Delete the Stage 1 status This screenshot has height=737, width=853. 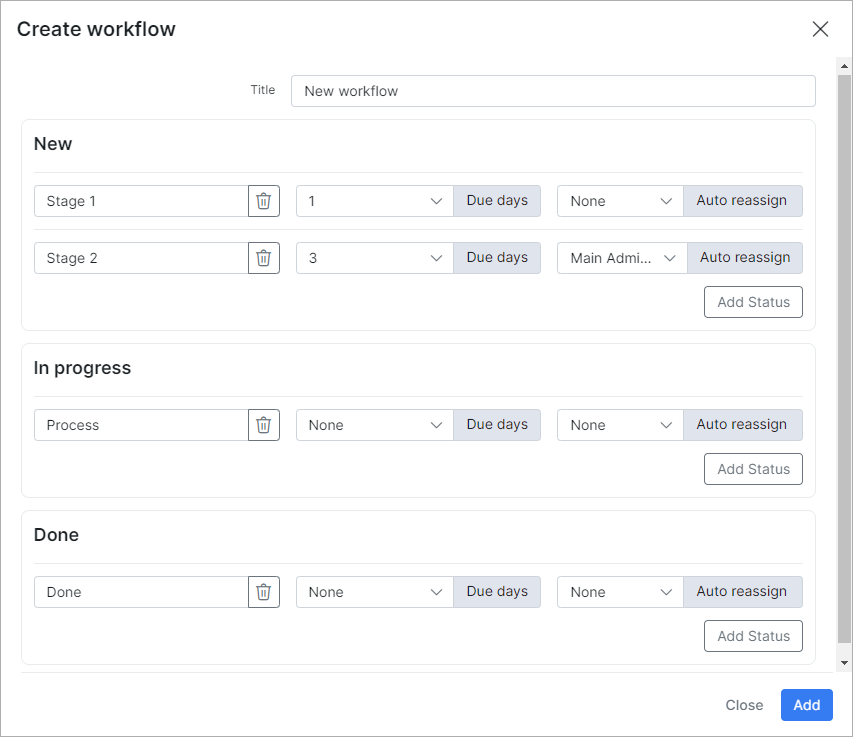tap(264, 201)
